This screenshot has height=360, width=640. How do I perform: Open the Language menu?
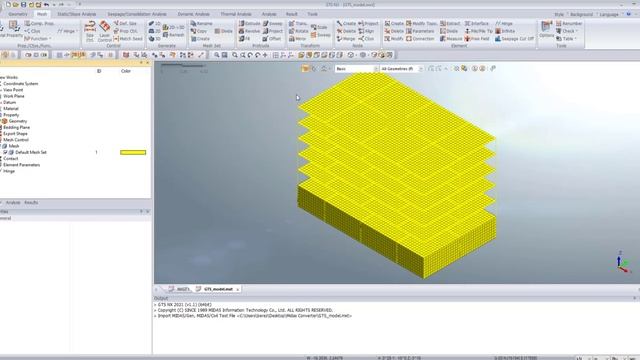609,14
